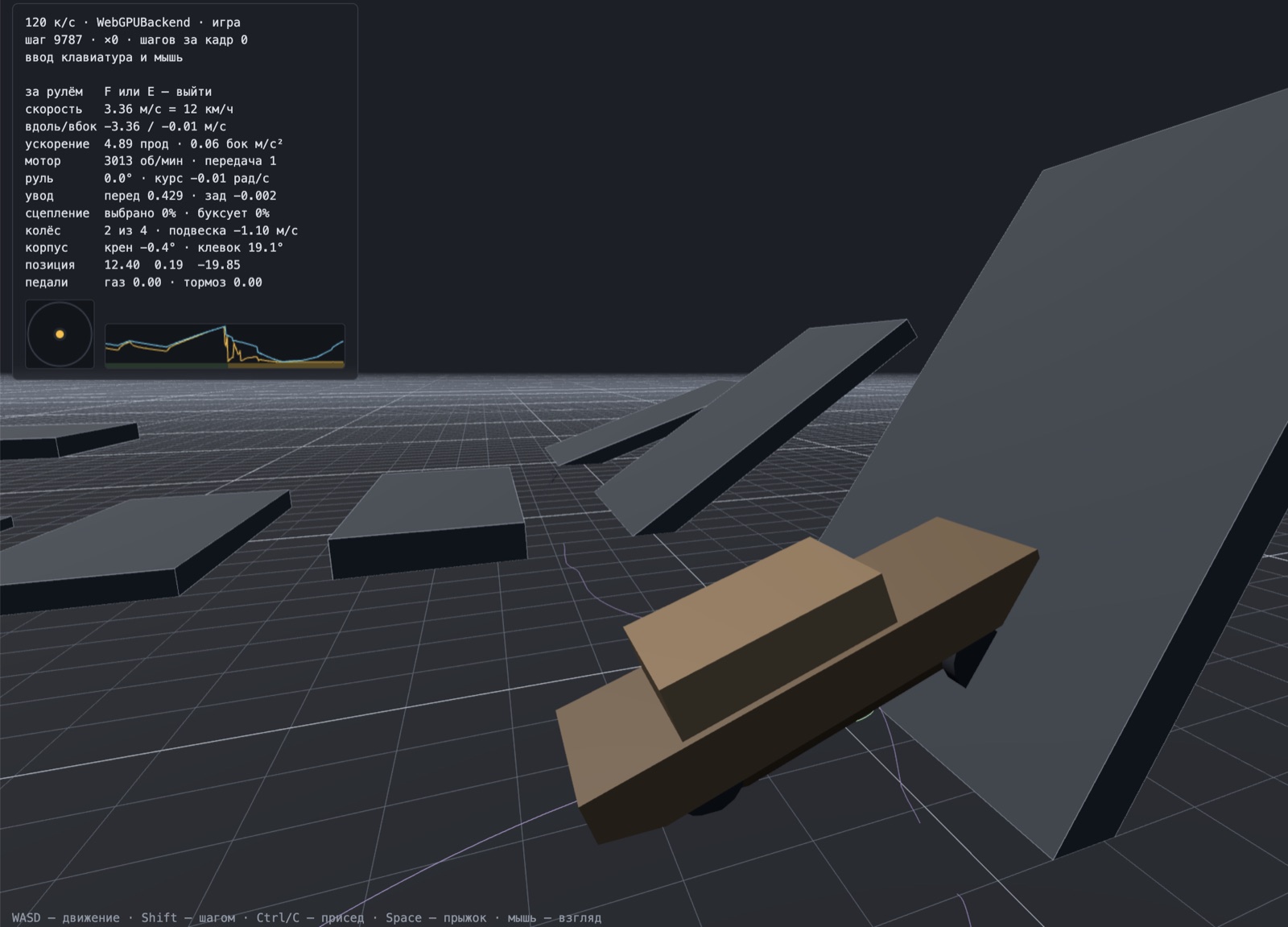Click the 'вдоль/вбок −3.36 / −0.01 м/с' row
This screenshot has width=1288, height=927.
click(x=126, y=126)
